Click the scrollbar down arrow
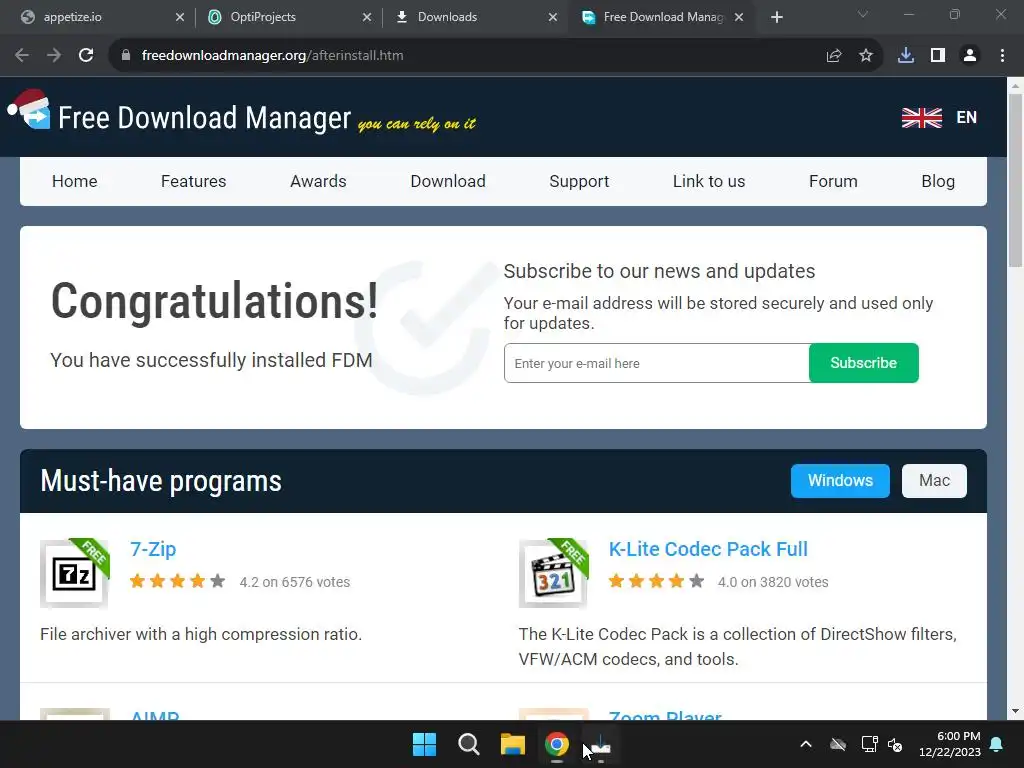This screenshot has height=768, width=1024. click(x=1015, y=711)
